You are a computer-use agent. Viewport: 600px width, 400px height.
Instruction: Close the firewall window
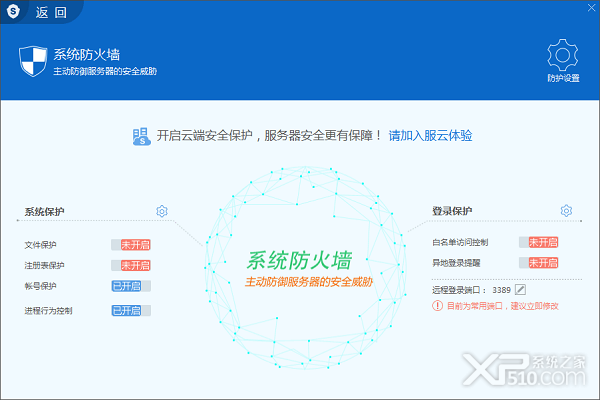point(592,7)
